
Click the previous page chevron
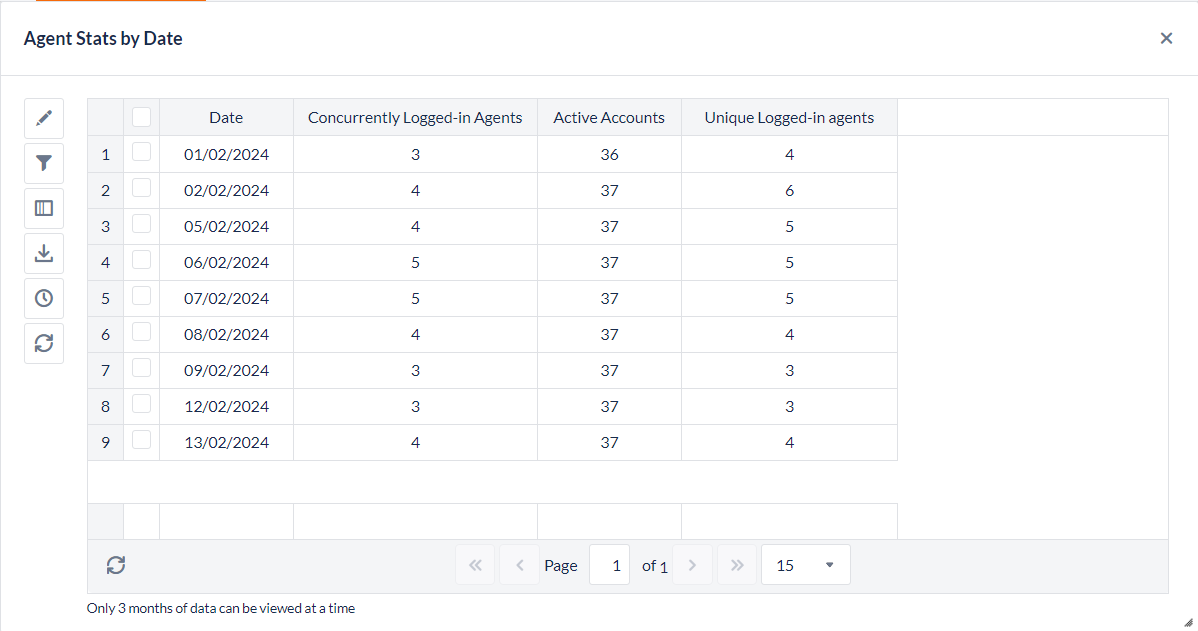(519, 564)
